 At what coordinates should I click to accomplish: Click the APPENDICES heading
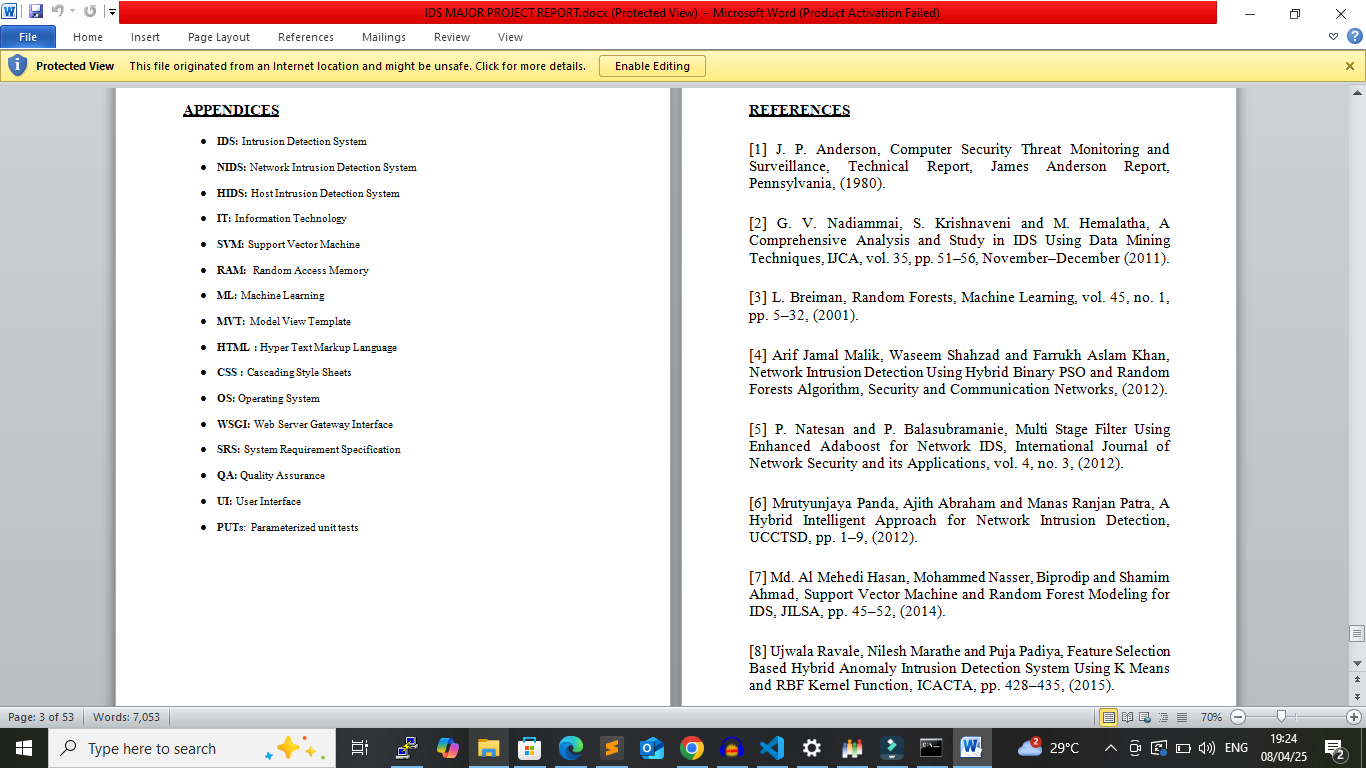(231, 111)
